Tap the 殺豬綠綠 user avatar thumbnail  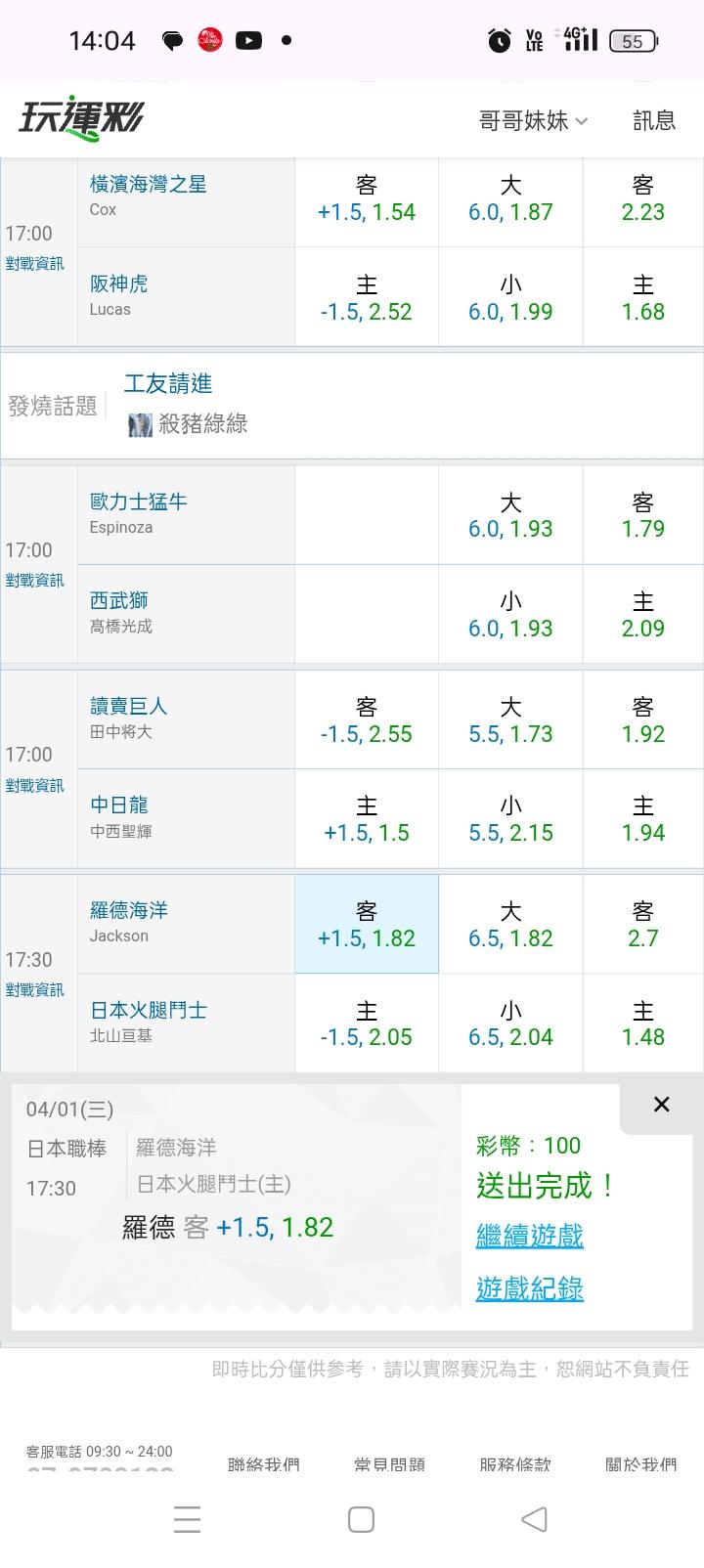click(x=140, y=424)
